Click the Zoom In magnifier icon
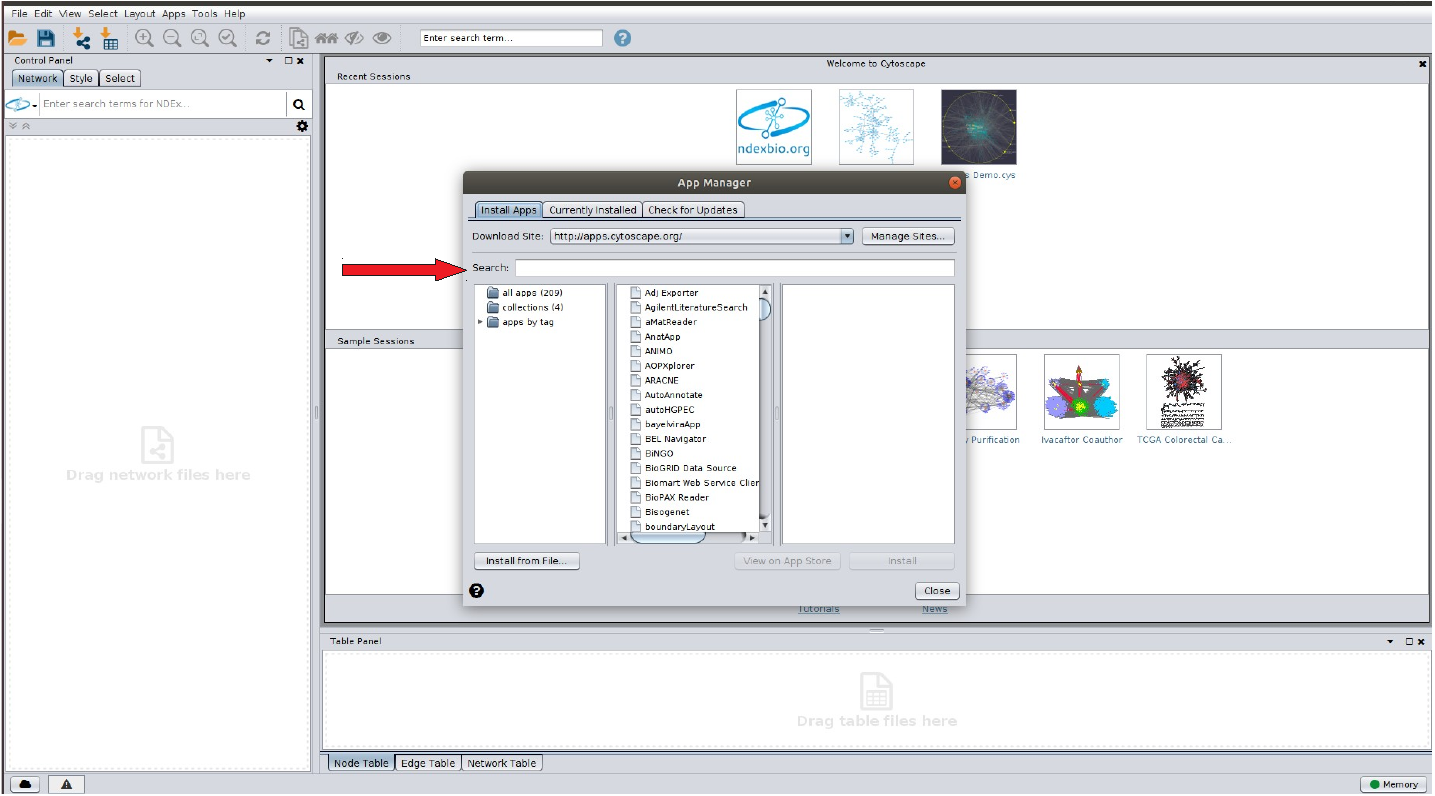Screen dimensions: 1435x796 pyautogui.click(x=145, y=38)
